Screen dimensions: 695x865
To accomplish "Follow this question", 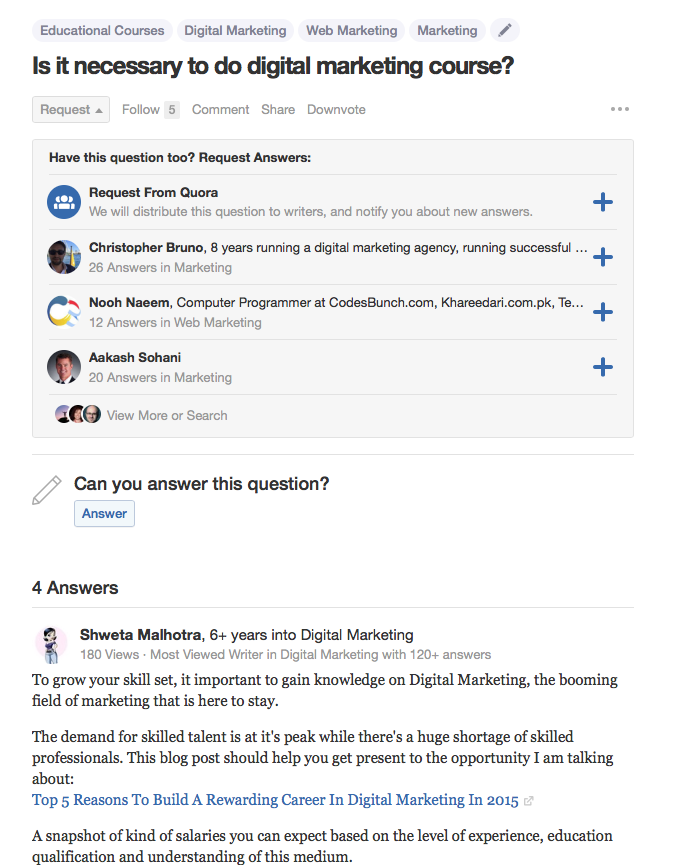I will 150,109.
